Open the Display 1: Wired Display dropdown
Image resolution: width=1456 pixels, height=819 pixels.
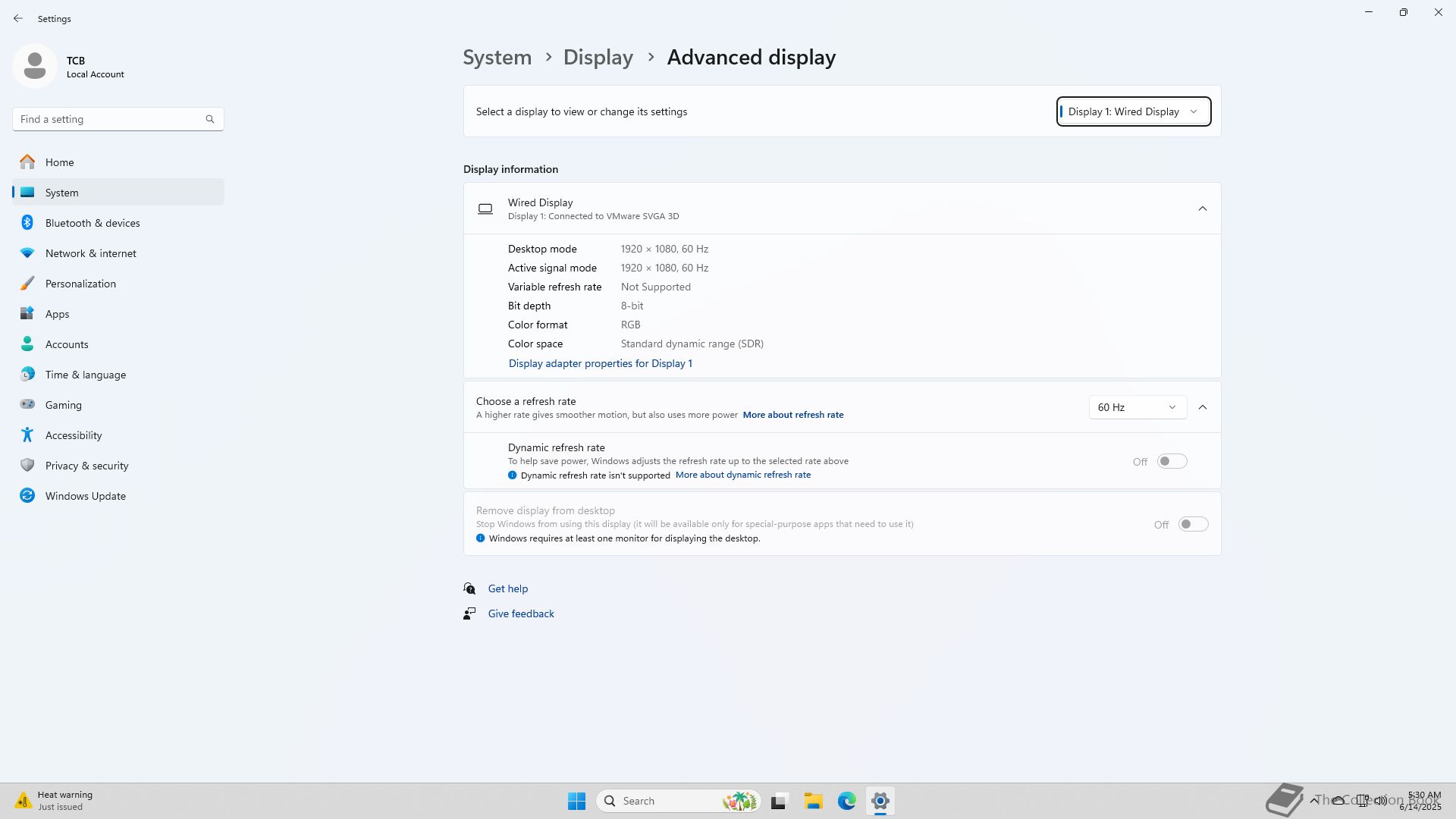click(1133, 111)
